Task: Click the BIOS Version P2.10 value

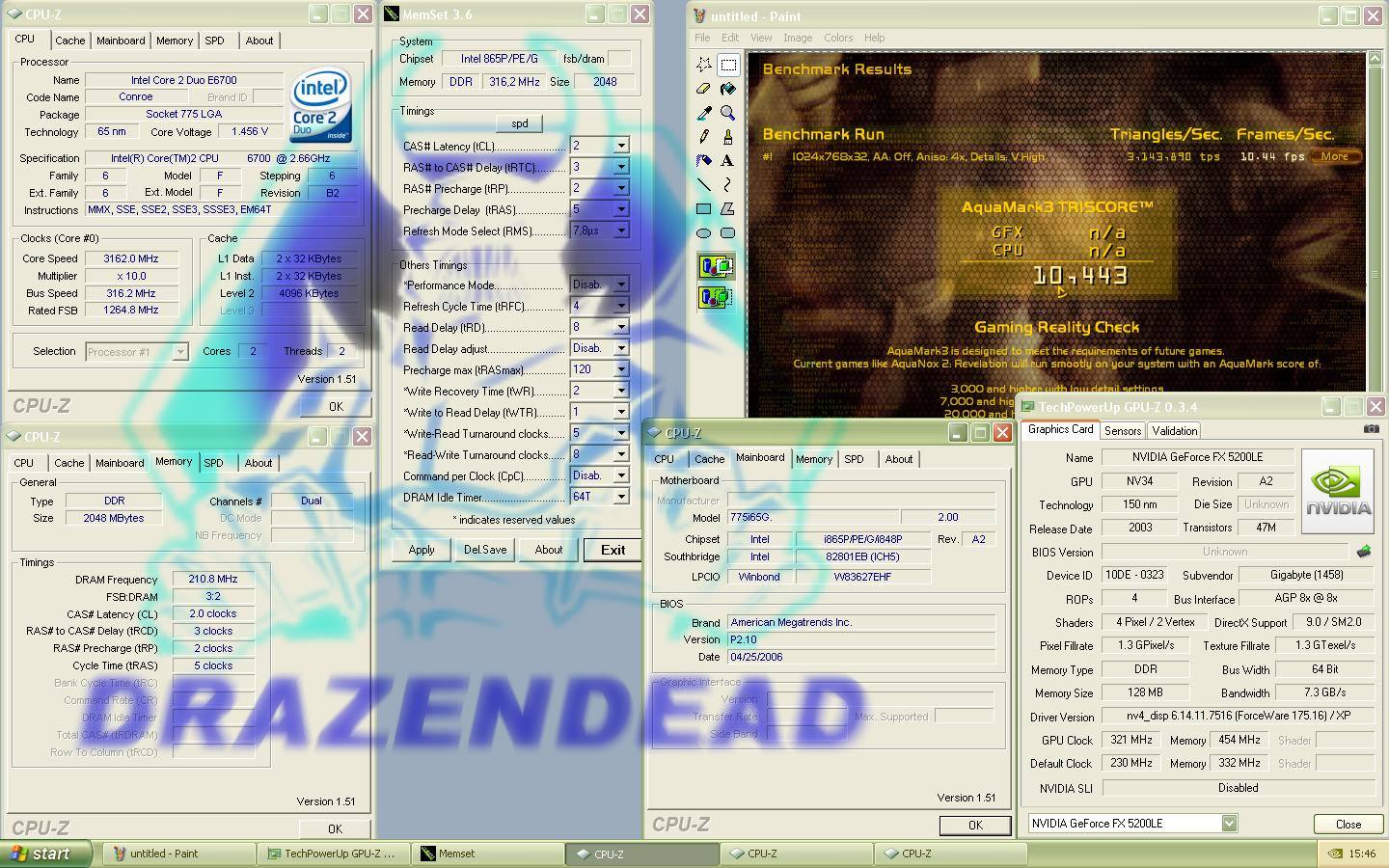Action: coord(861,639)
